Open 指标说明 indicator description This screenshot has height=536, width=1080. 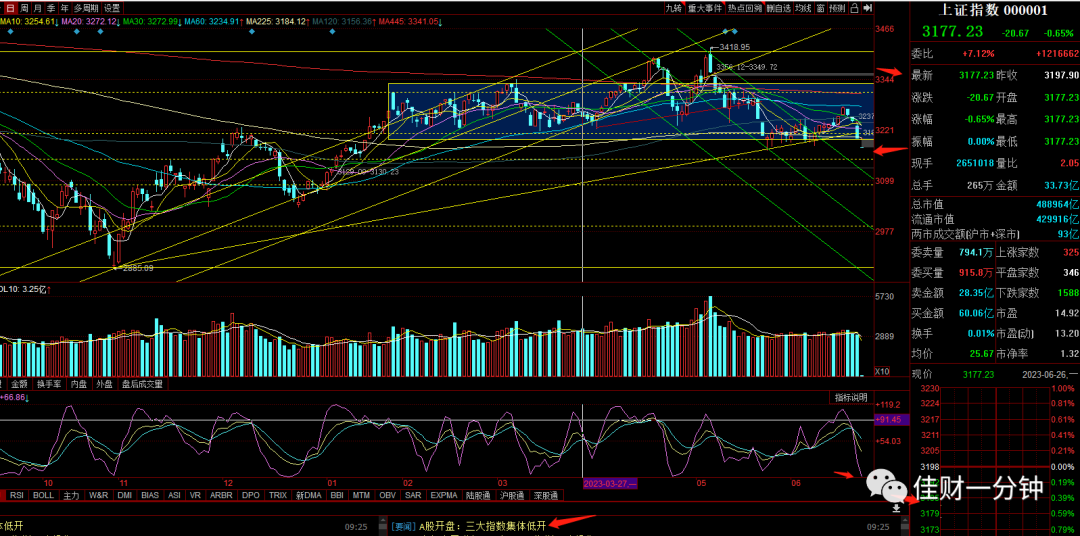coord(849,398)
